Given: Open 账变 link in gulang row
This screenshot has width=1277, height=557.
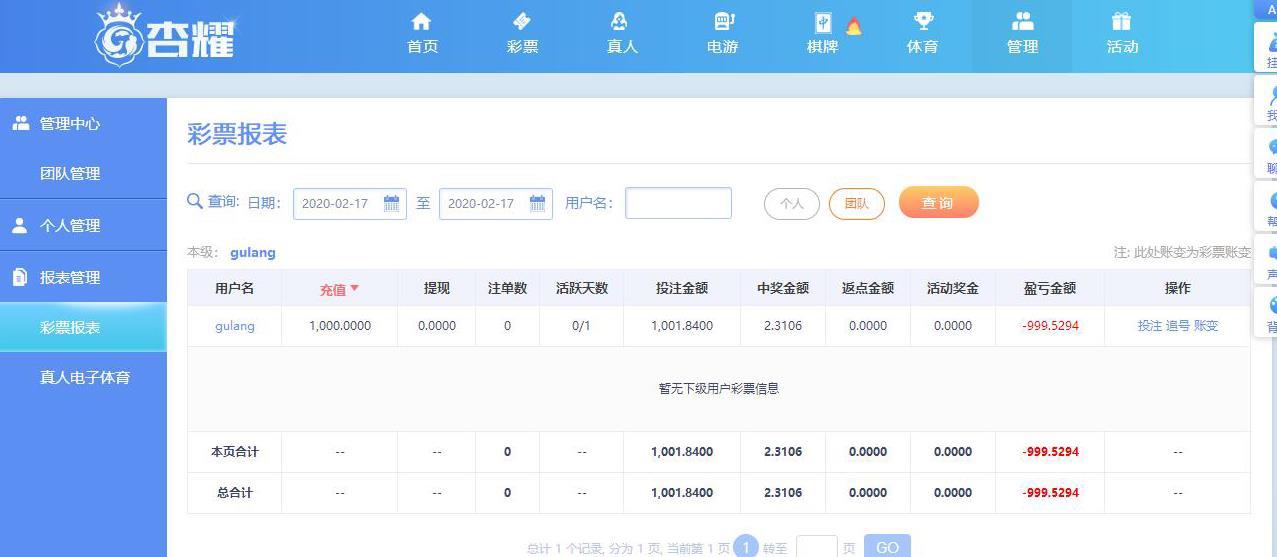Looking at the screenshot, I should (1206, 326).
